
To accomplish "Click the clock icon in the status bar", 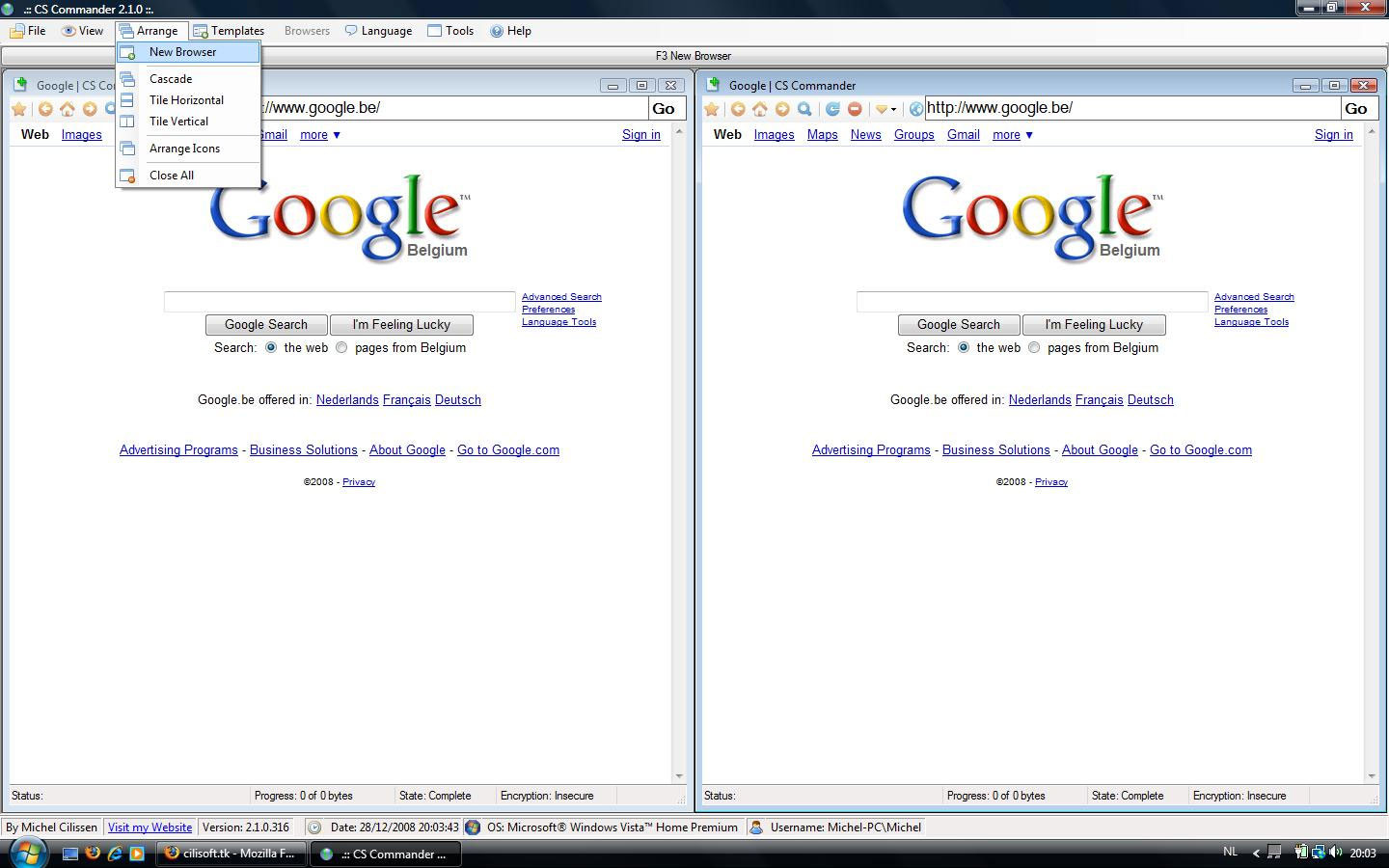I will click(314, 827).
